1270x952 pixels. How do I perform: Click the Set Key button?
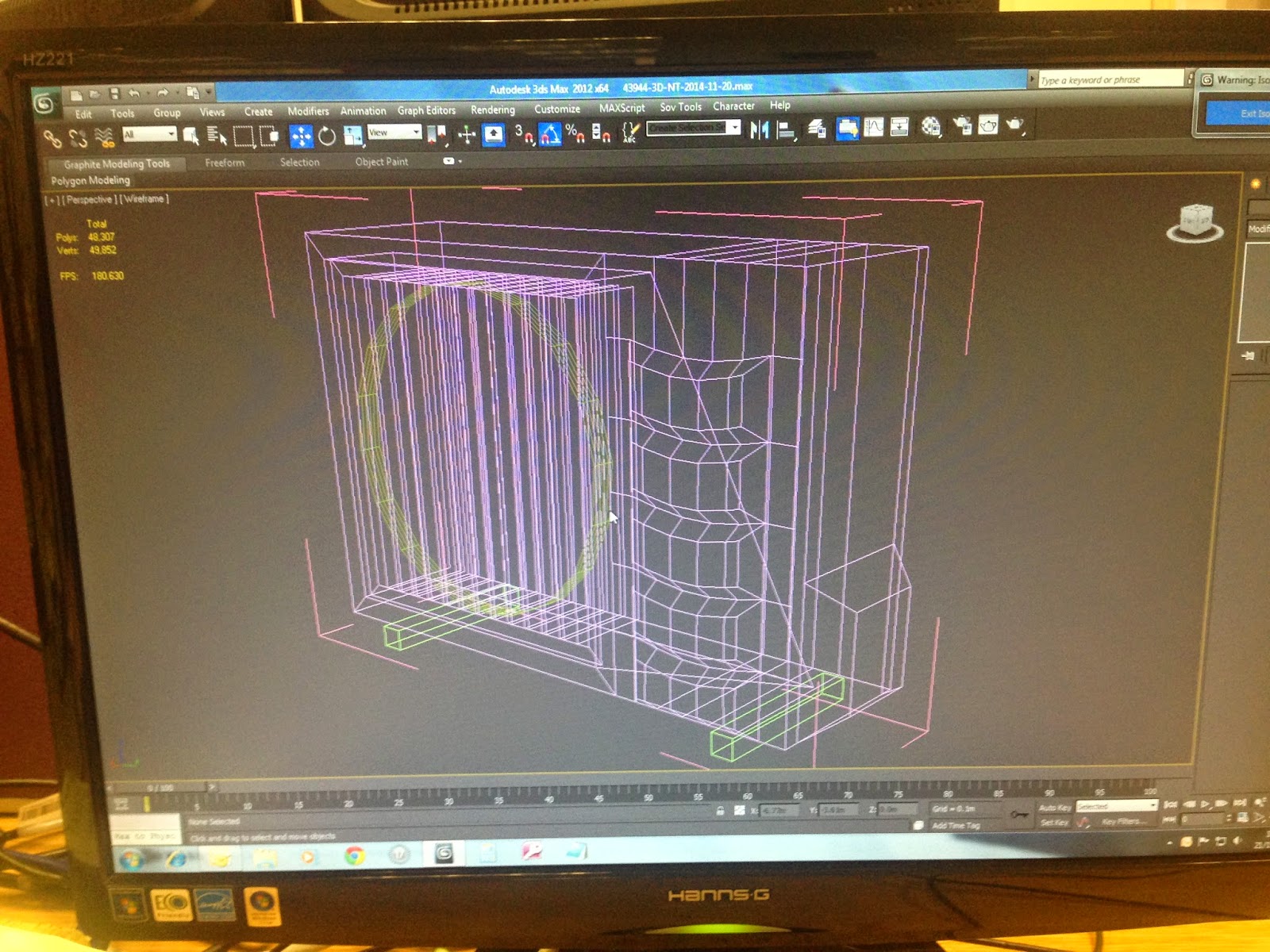[x=1053, y=822]
